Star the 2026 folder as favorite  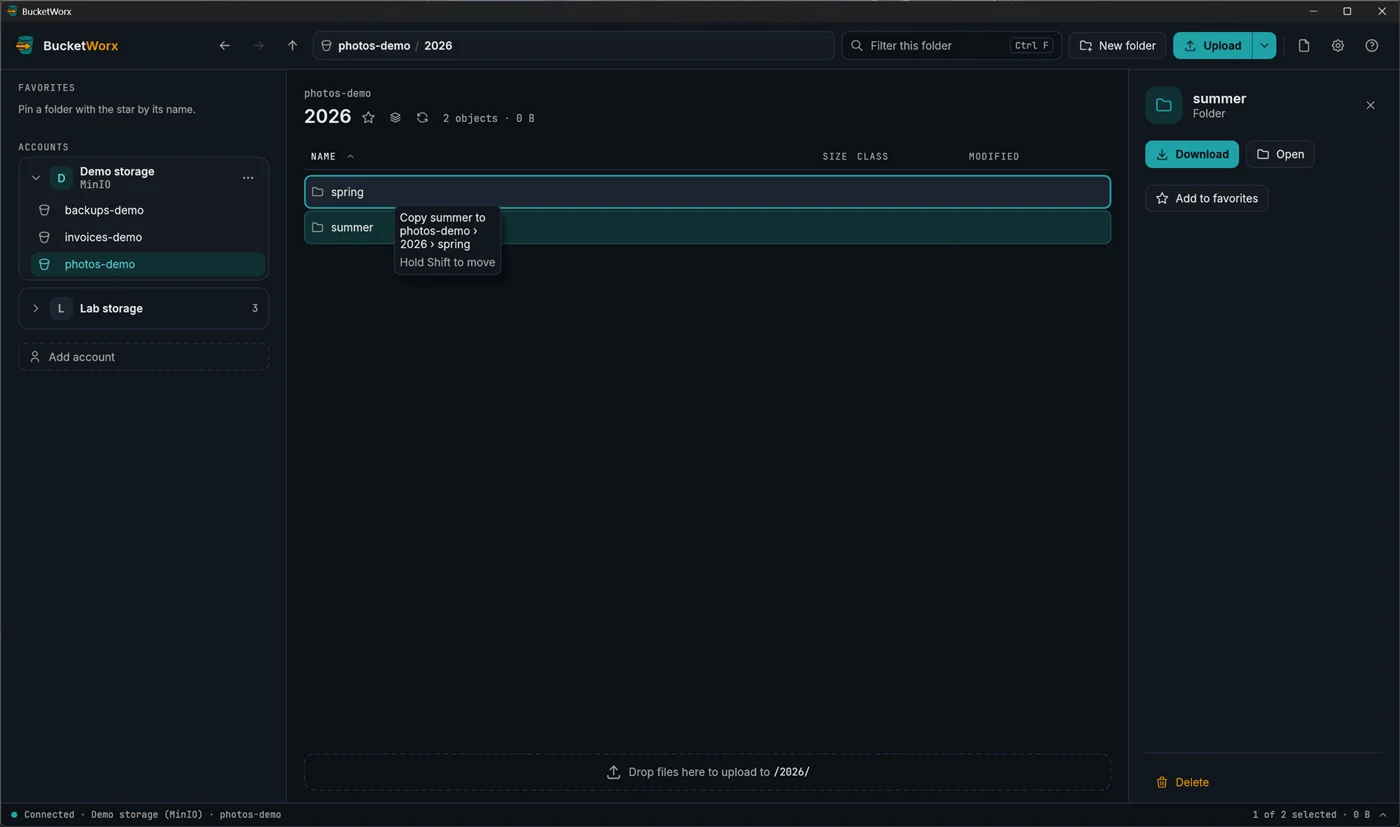368,118
